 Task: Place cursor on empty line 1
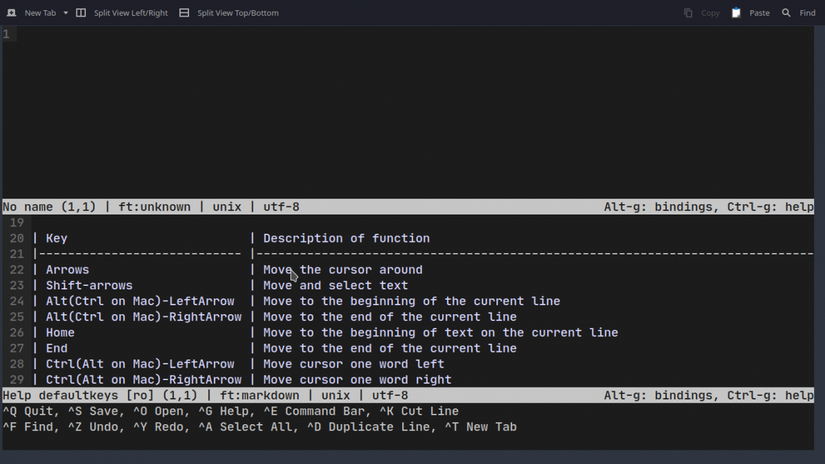410,34
